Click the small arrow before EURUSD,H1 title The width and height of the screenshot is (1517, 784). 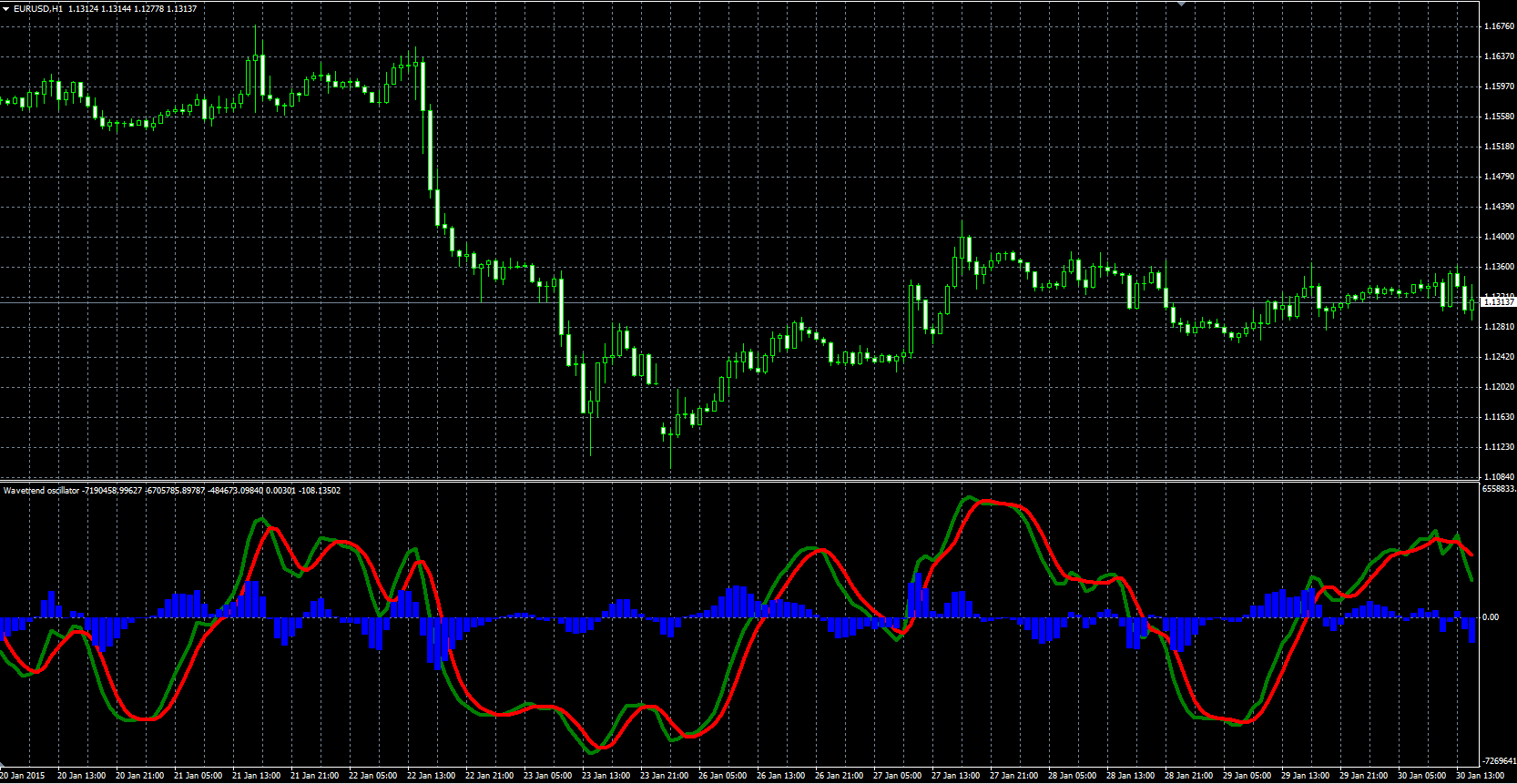click(x=5, y=8)
